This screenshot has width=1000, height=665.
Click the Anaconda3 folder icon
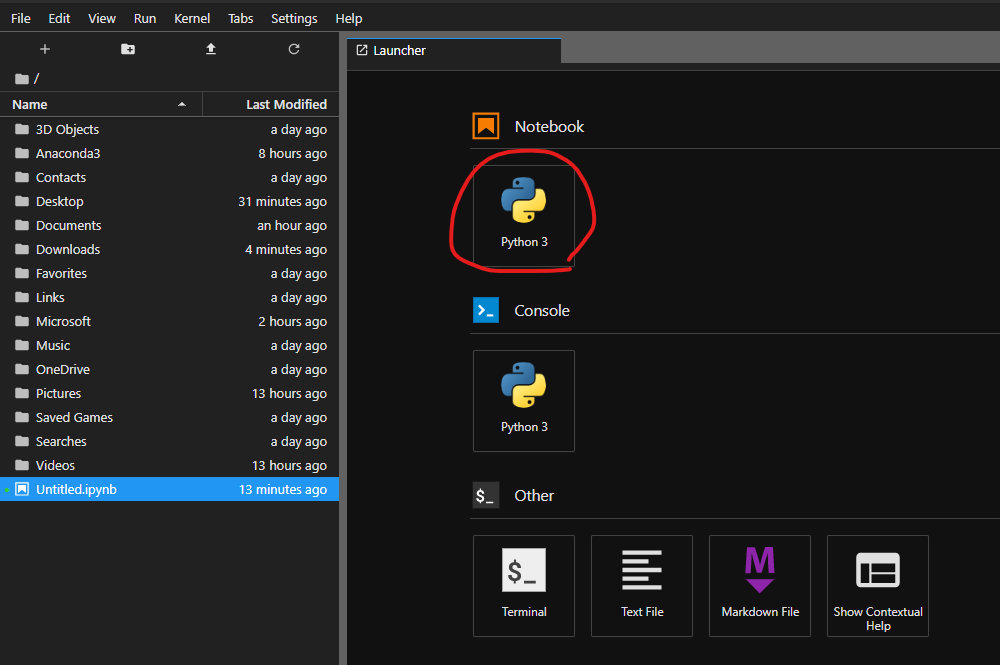22,153
